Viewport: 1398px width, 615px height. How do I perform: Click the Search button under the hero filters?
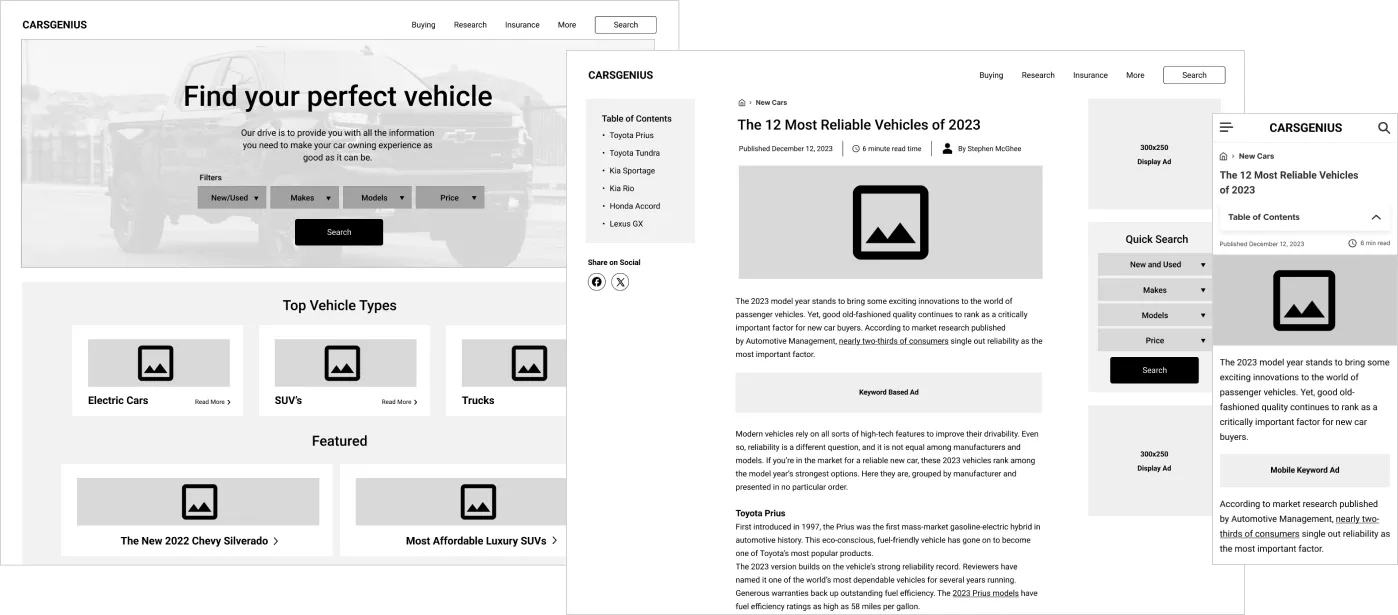(339, 231)
